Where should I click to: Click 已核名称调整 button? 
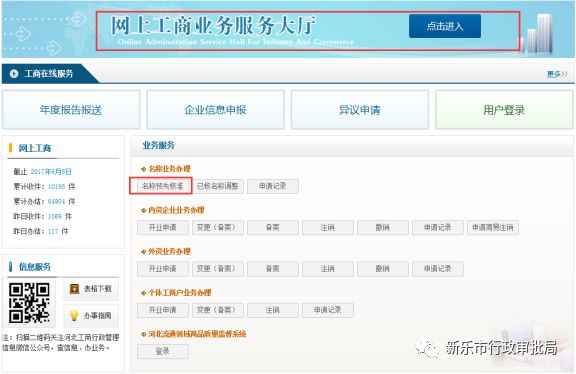click(x=218, y=186)
